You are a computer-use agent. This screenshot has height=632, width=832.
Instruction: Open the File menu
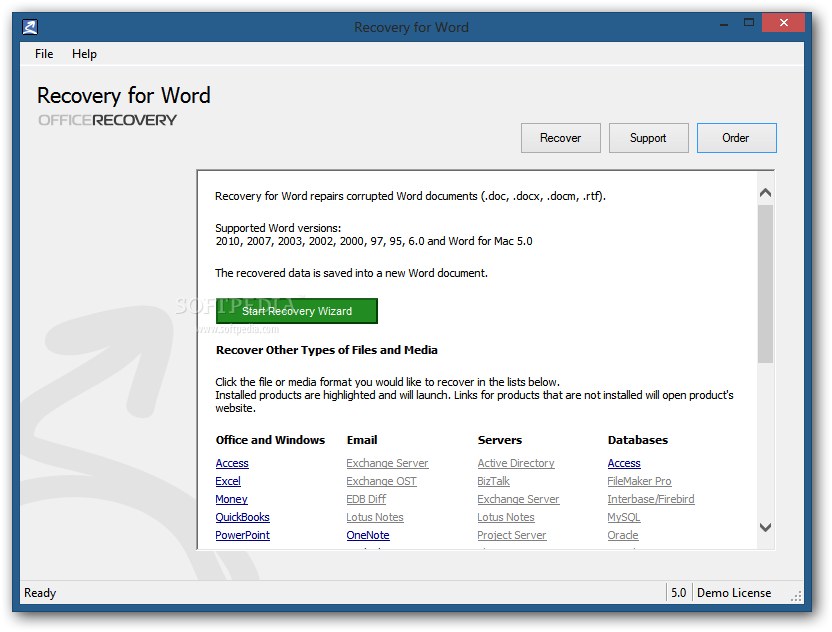point(44,54)
